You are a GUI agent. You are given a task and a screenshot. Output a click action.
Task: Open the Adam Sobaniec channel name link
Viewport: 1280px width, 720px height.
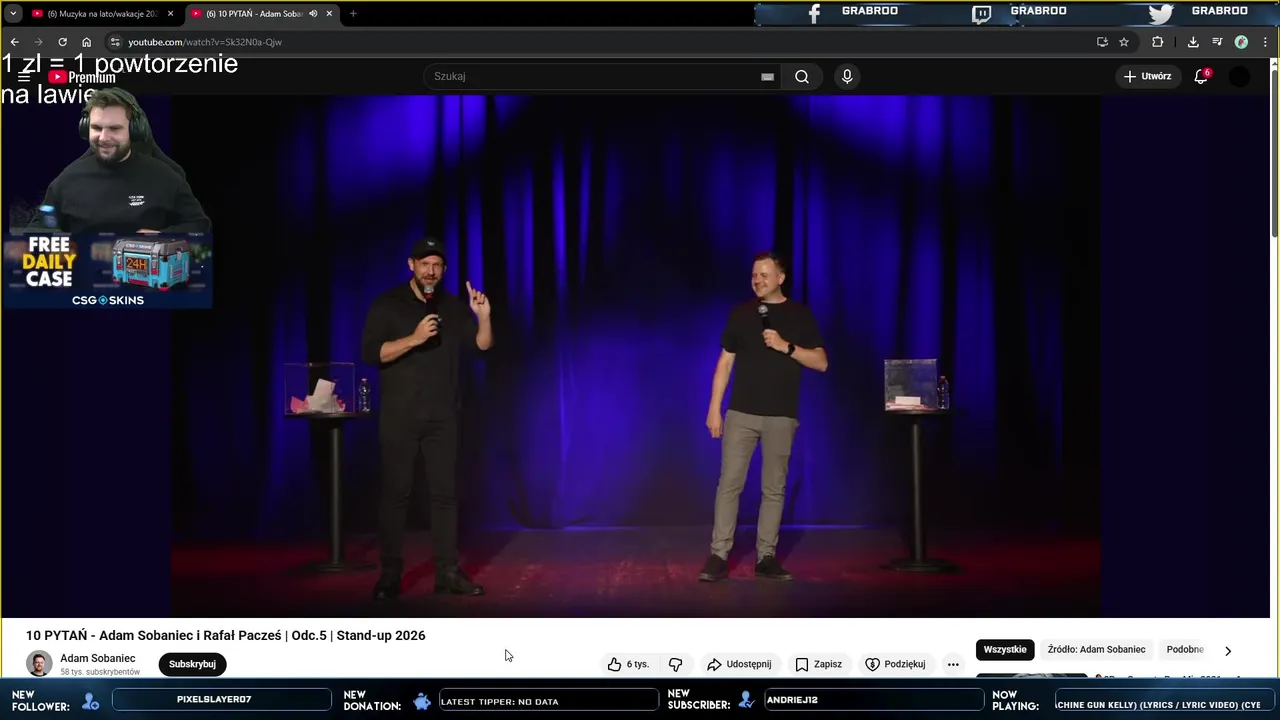[98, 658]
